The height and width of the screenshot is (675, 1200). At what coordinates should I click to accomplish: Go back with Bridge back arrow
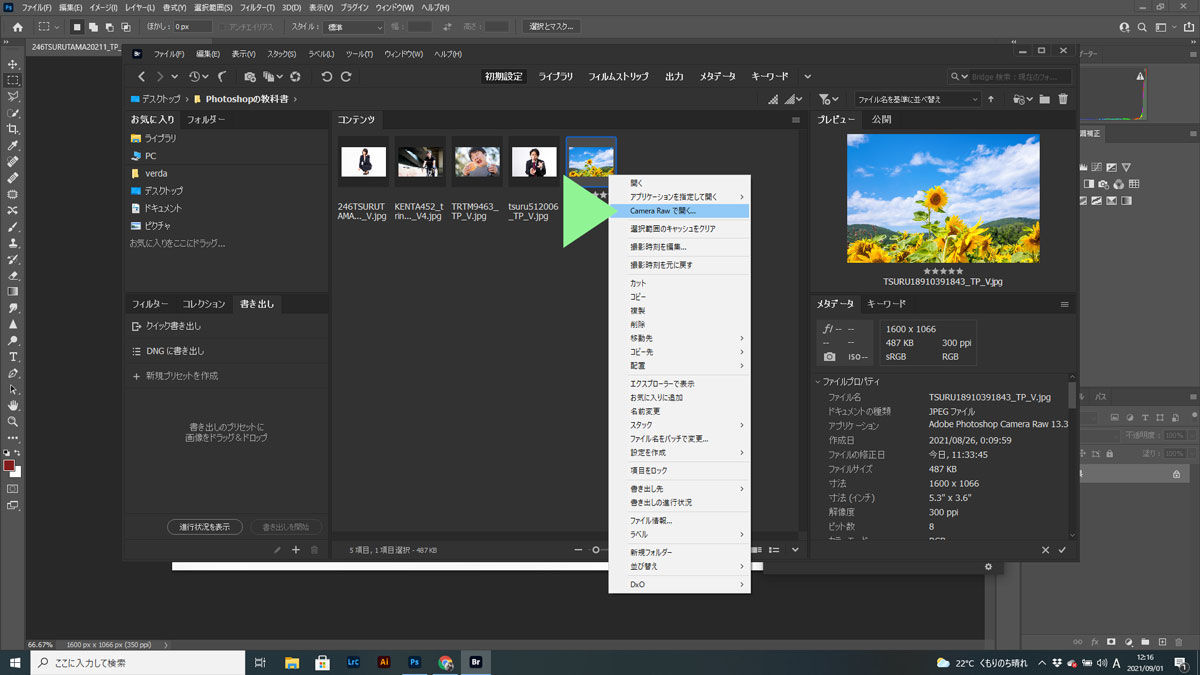[142, 76]
